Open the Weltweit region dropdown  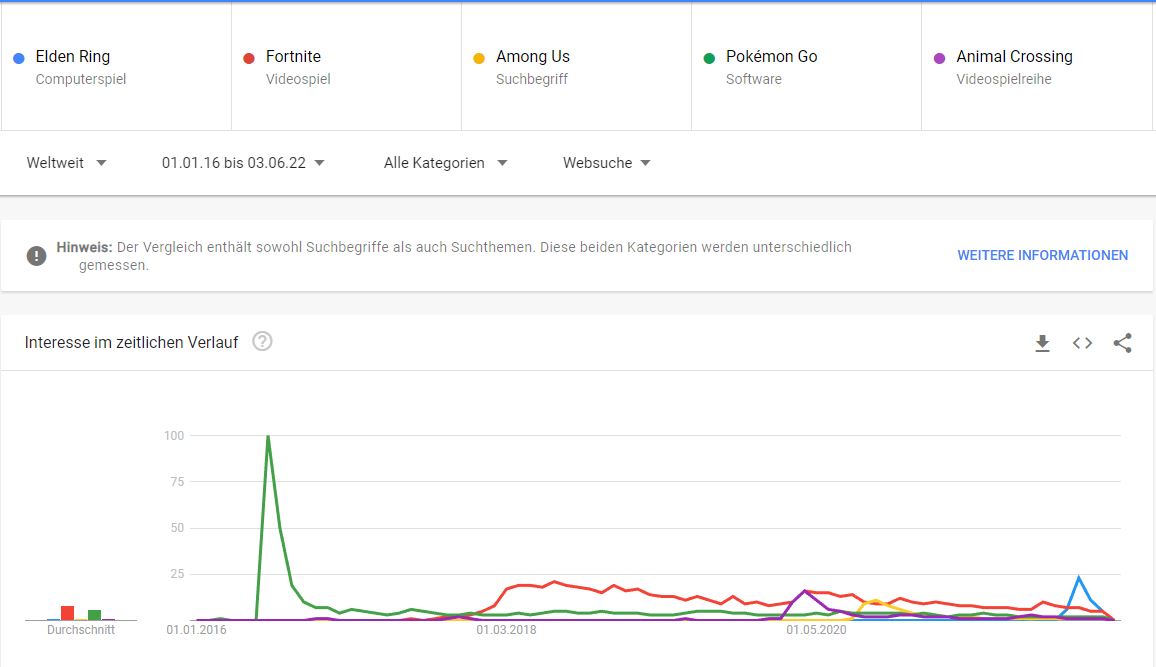66,163
